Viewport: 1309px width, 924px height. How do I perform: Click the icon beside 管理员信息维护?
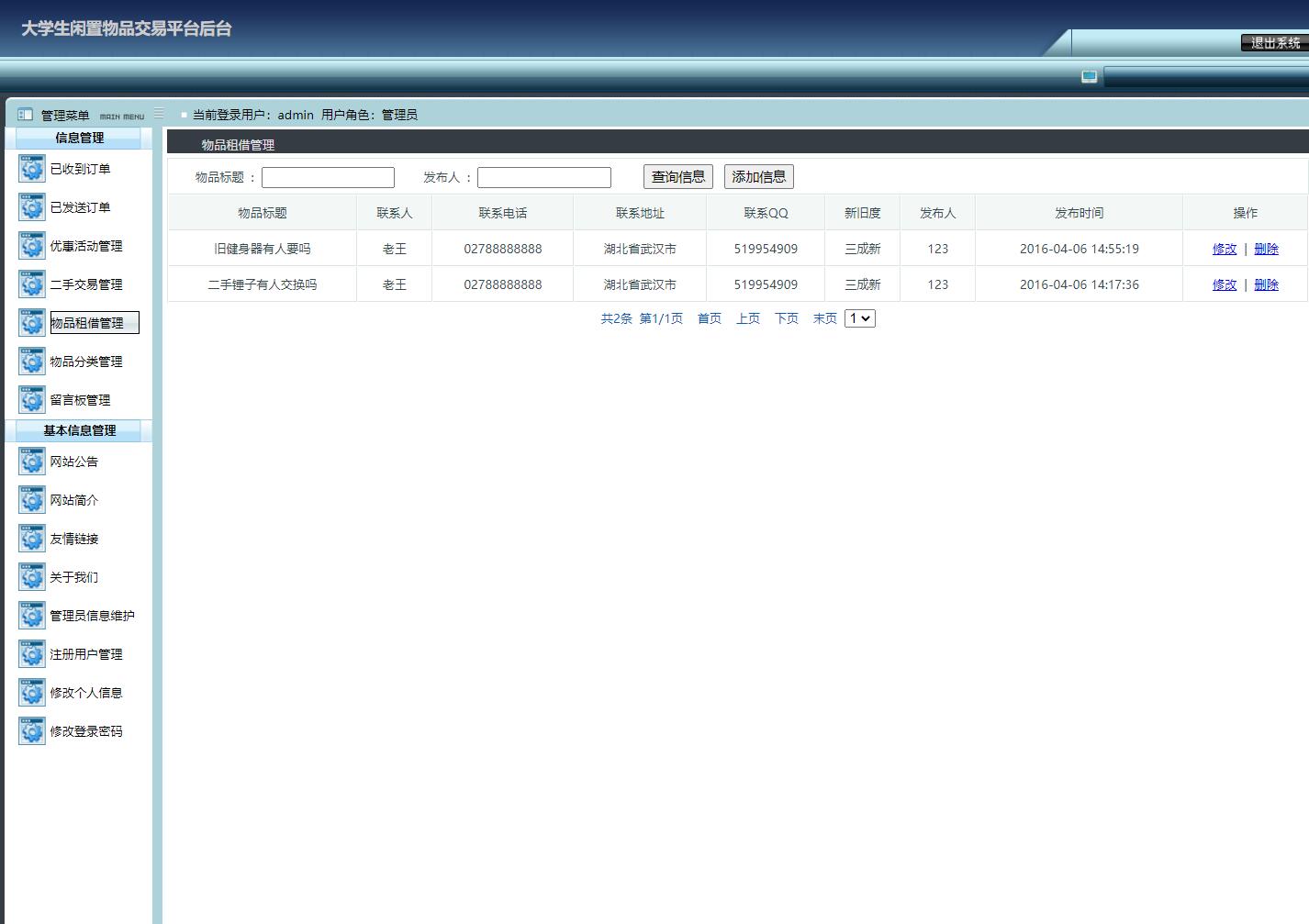31,616
